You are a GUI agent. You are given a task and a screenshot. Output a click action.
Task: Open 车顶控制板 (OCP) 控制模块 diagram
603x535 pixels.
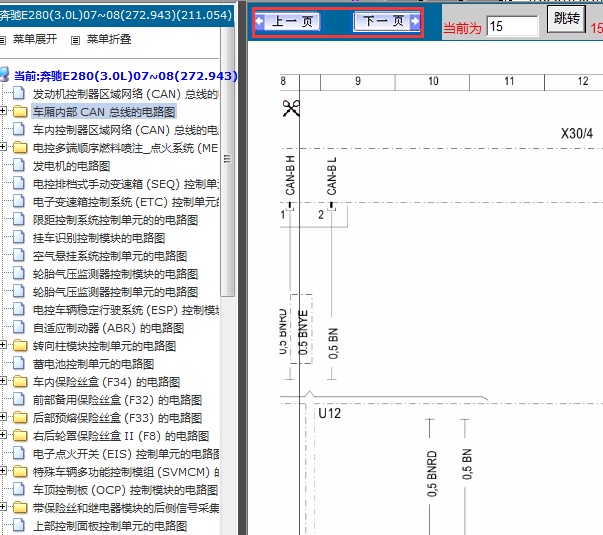[x=125, y=490]
